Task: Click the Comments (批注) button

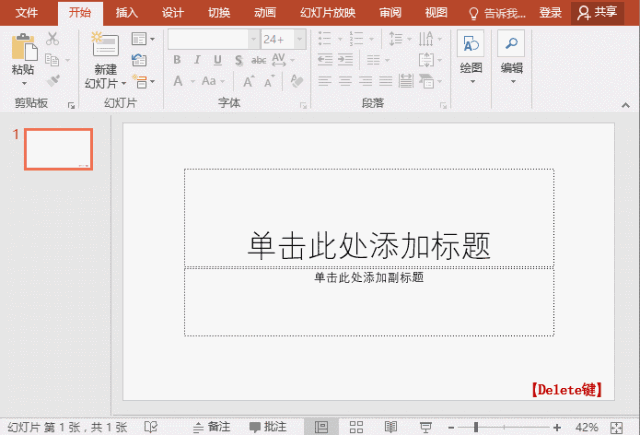Action: (x=268, y=427)
